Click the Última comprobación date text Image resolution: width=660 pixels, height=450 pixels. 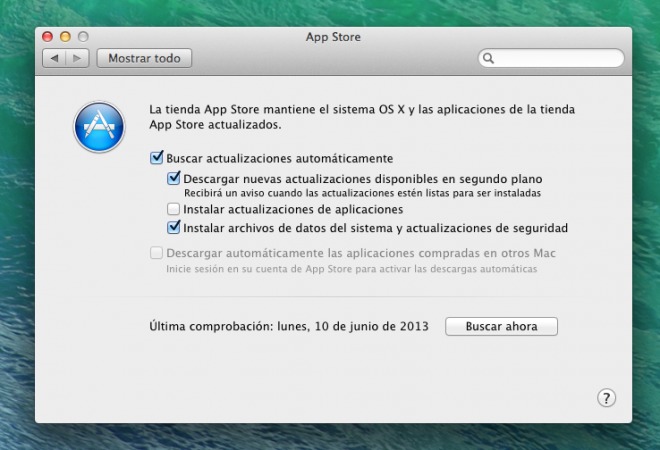point(289,326)
